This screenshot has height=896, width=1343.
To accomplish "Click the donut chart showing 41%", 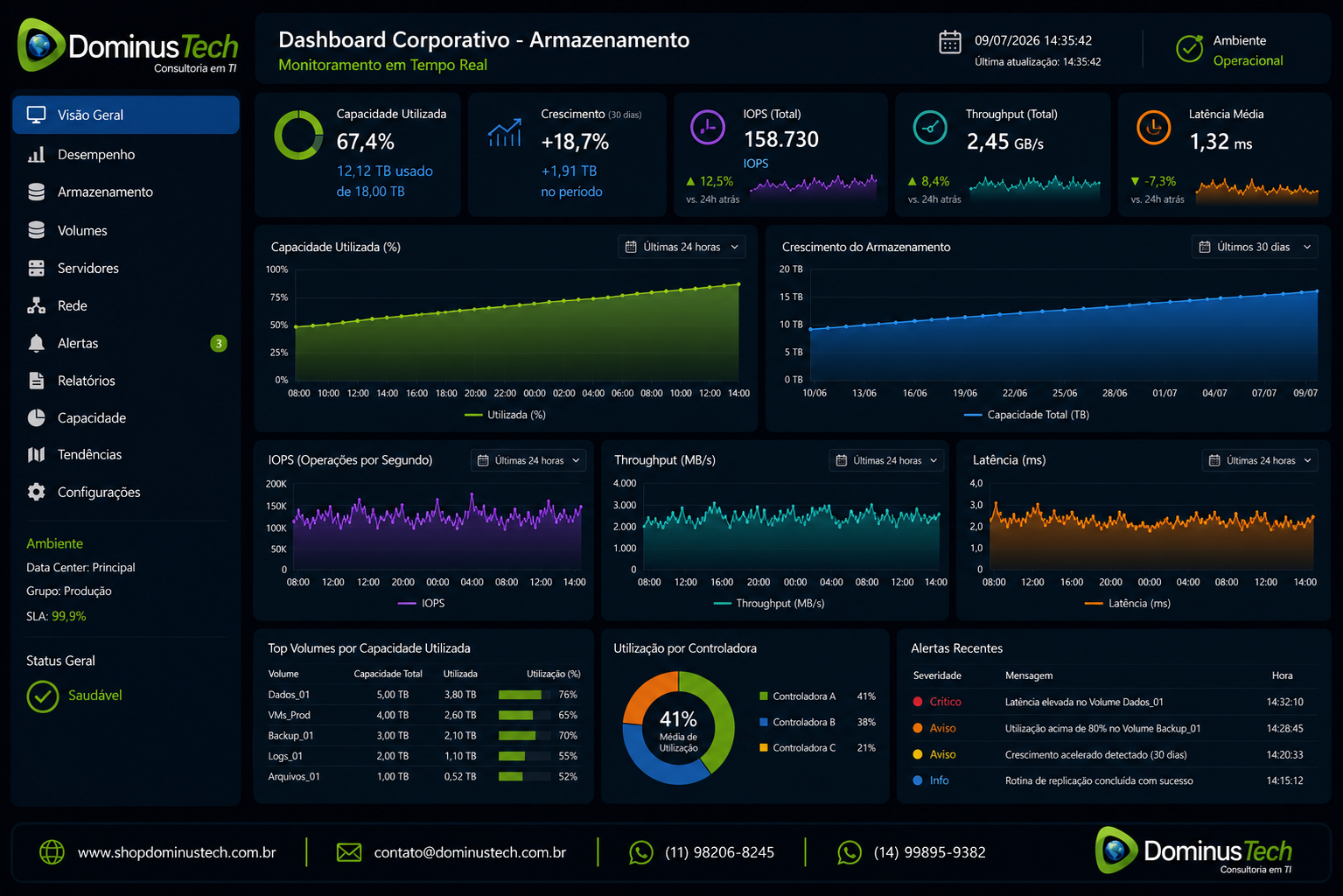I will [x=679, y=728].
